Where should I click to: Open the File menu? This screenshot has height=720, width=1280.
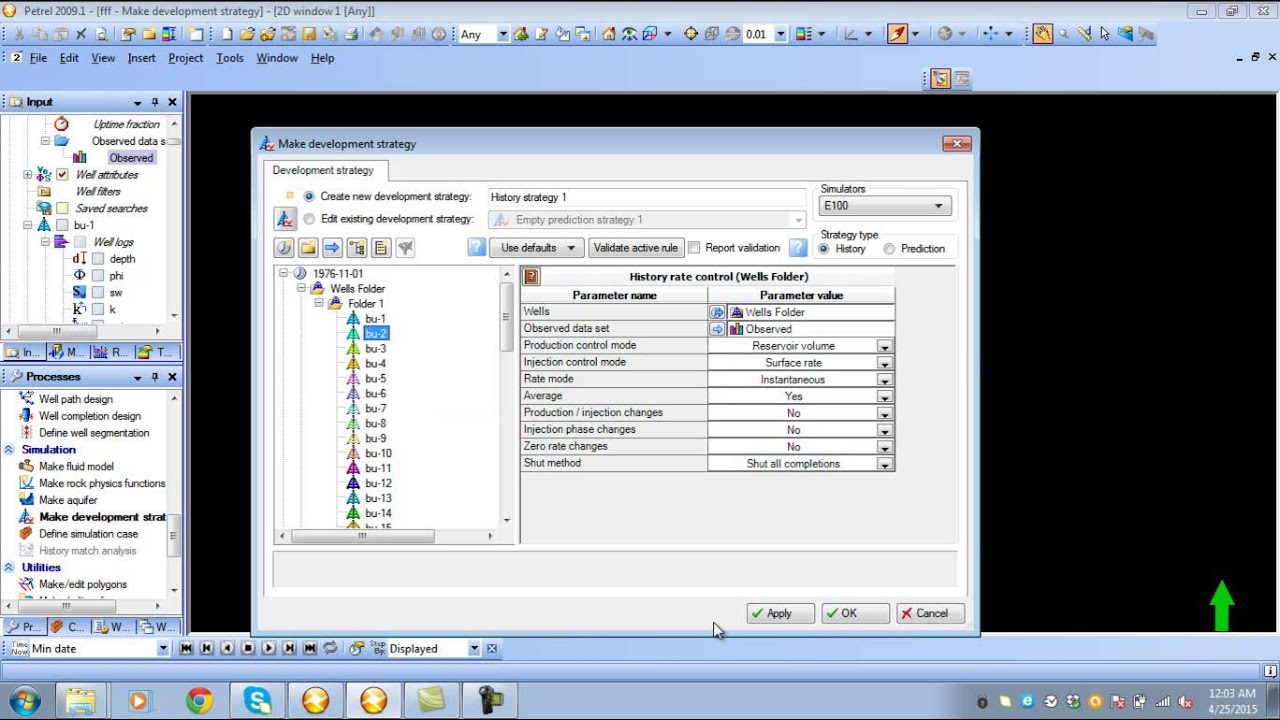coord(38,58)
